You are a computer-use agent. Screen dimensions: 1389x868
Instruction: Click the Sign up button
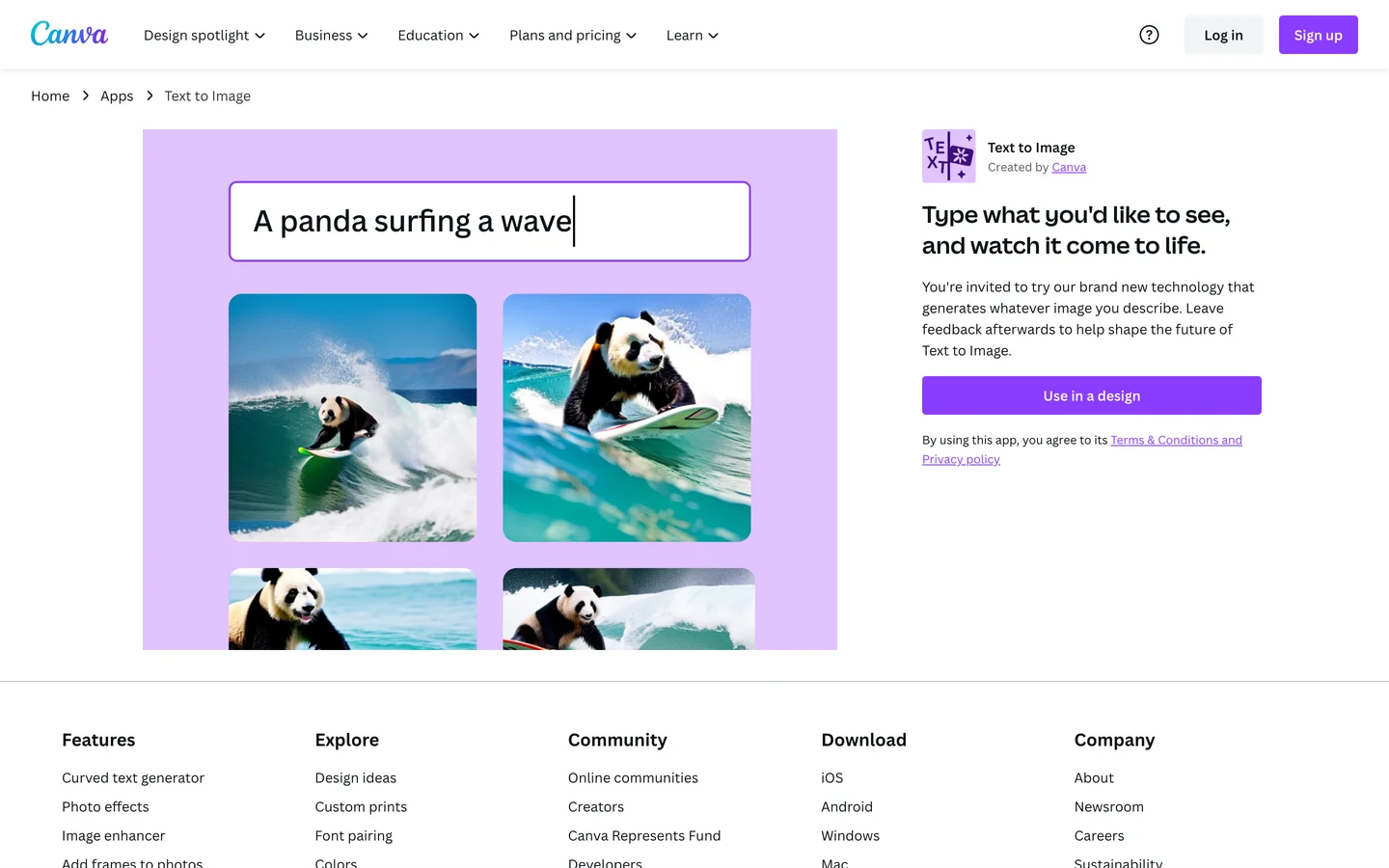tap(1318, 35)
